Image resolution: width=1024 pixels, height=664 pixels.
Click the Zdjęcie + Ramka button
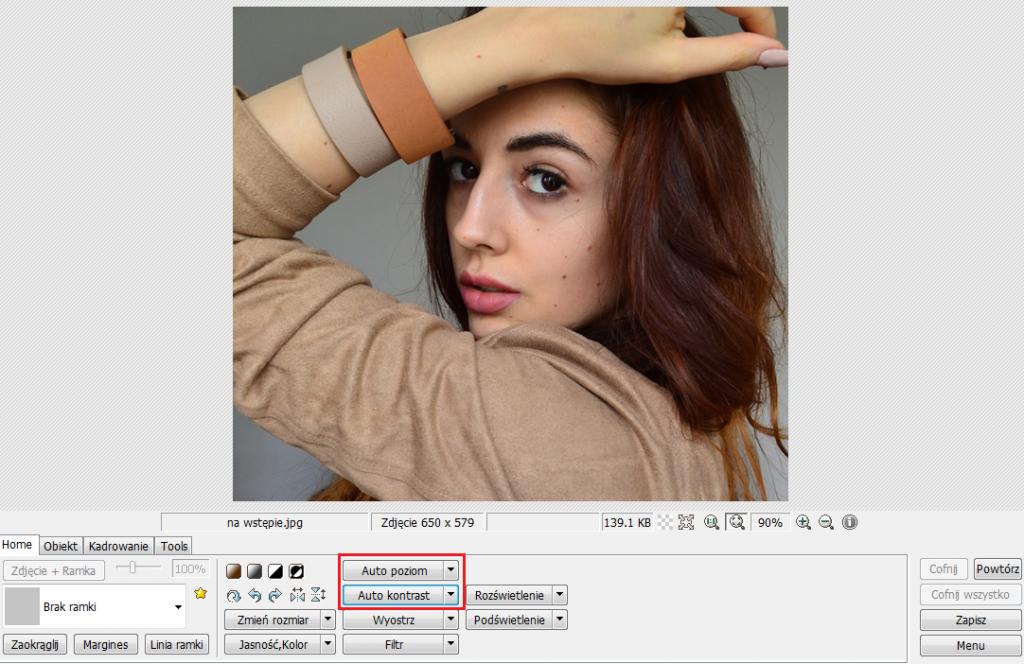pyautogui.click(x=54, y=571)
